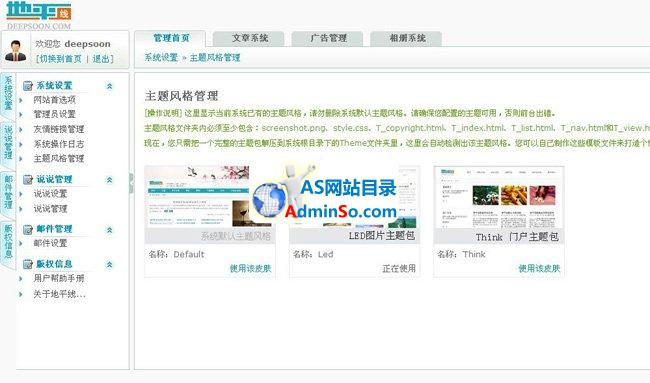Collapse the 说说管理 section with its chevron
The image size is (650, 383).
pyautogui.click(x=109, y=180)
